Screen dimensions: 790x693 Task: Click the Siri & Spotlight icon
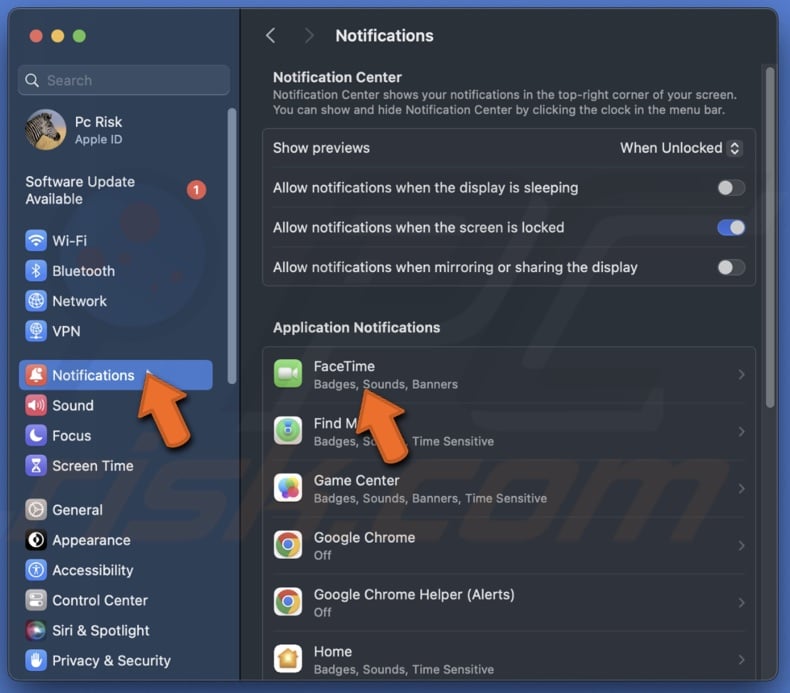[36, 631]
